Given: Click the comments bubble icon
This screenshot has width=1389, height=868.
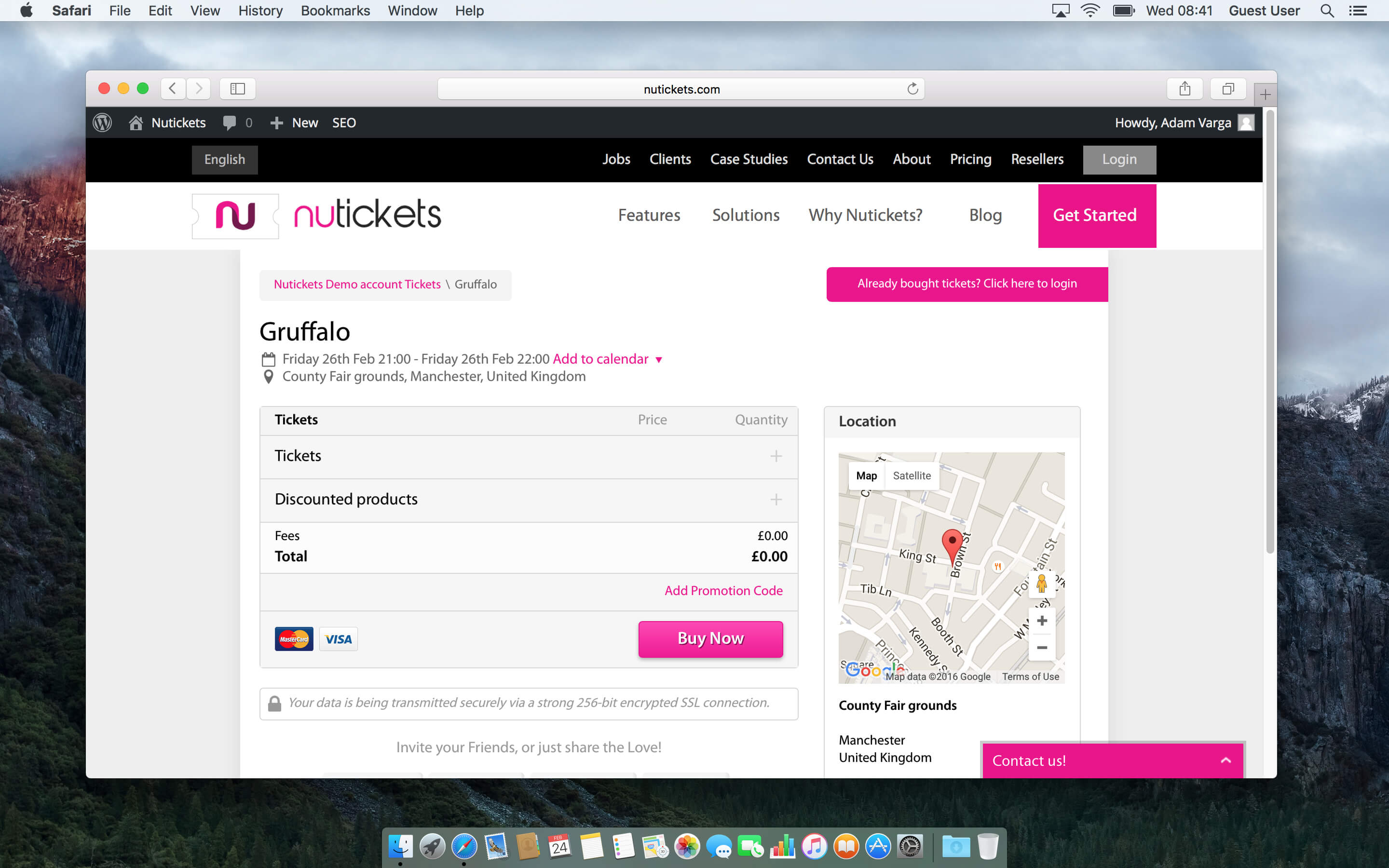Looking at the screenshot, I should point(230,122).
